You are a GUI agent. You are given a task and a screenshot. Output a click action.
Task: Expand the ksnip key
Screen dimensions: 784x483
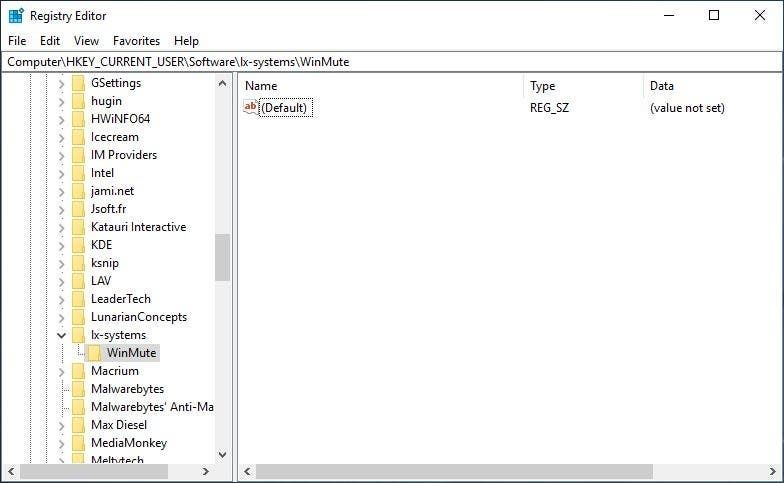62,264
